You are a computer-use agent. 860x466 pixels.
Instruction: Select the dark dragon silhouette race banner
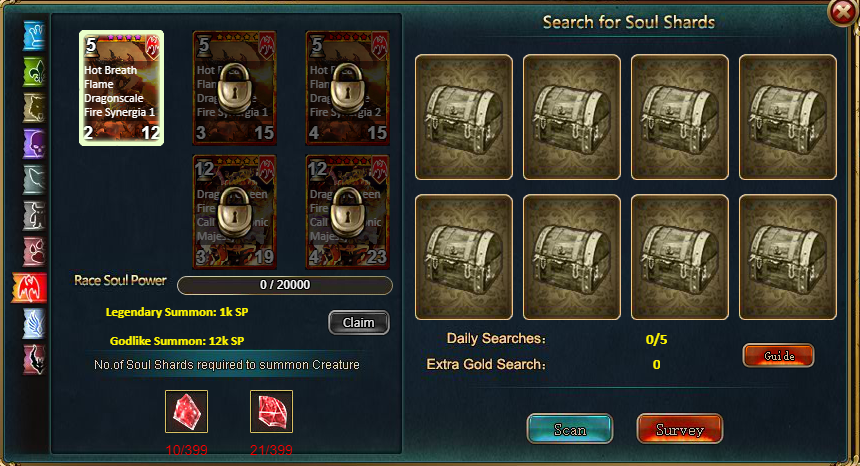tap(34, 360)
